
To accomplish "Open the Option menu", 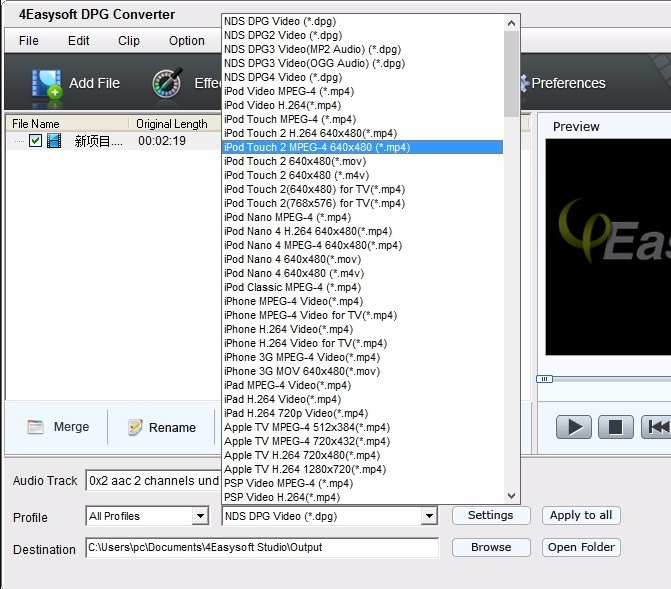I will [187, 41].
